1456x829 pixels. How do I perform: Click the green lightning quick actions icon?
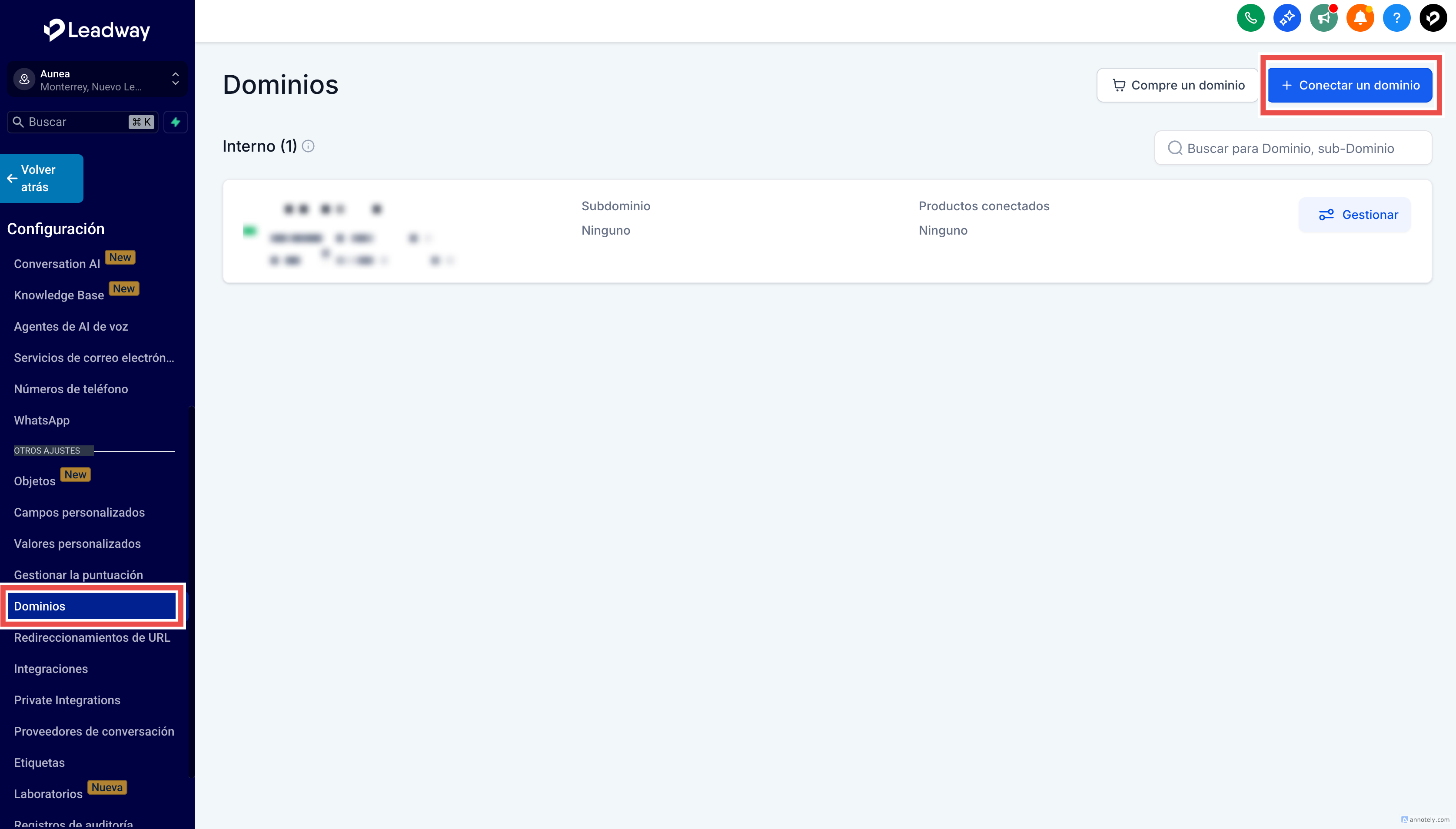coord(176,122)
